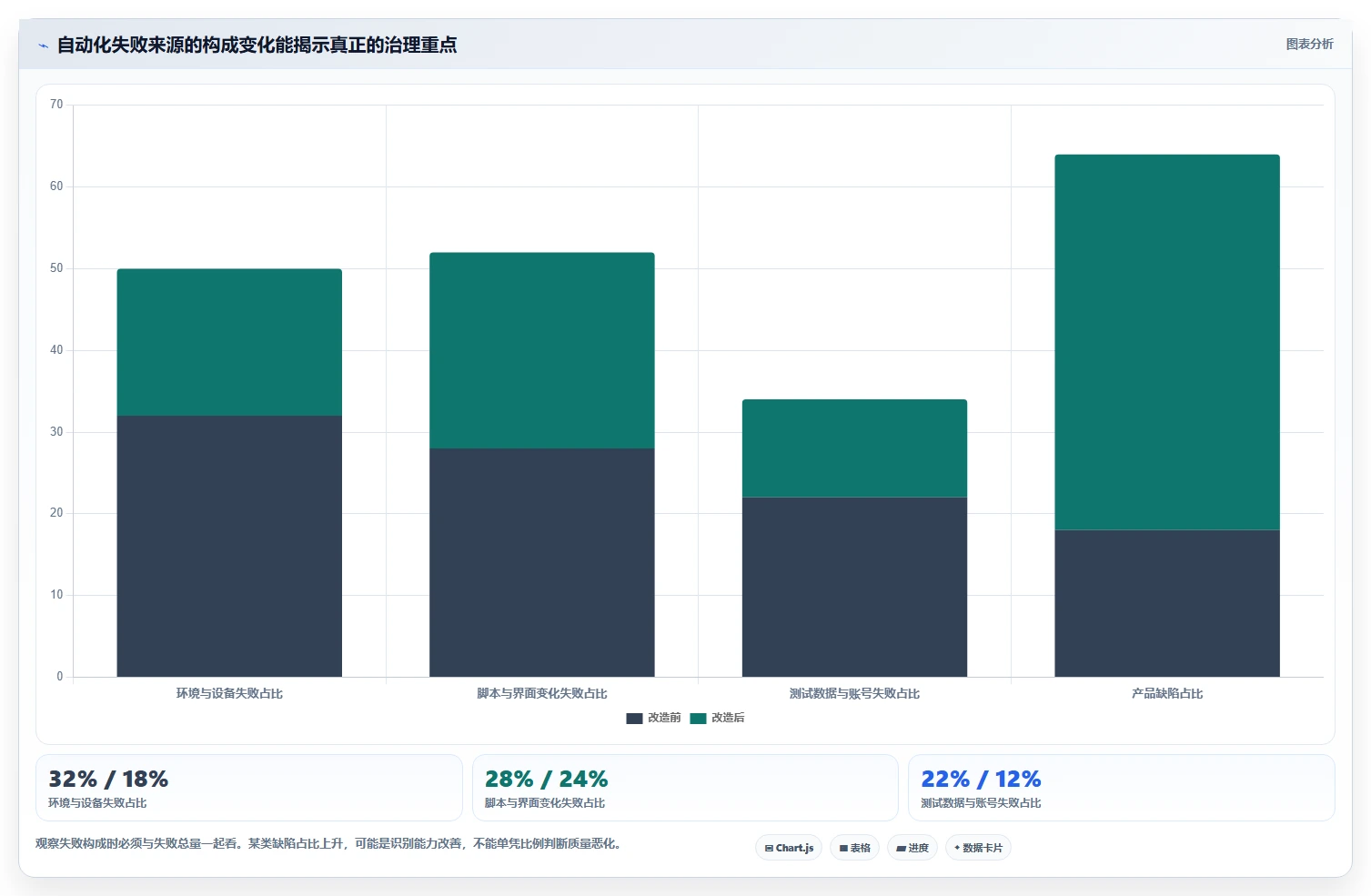Click dark 改造前 bar for 脚本与界面变化失败占比
This screenshot has height=896, width=1371.
point(542,562)
